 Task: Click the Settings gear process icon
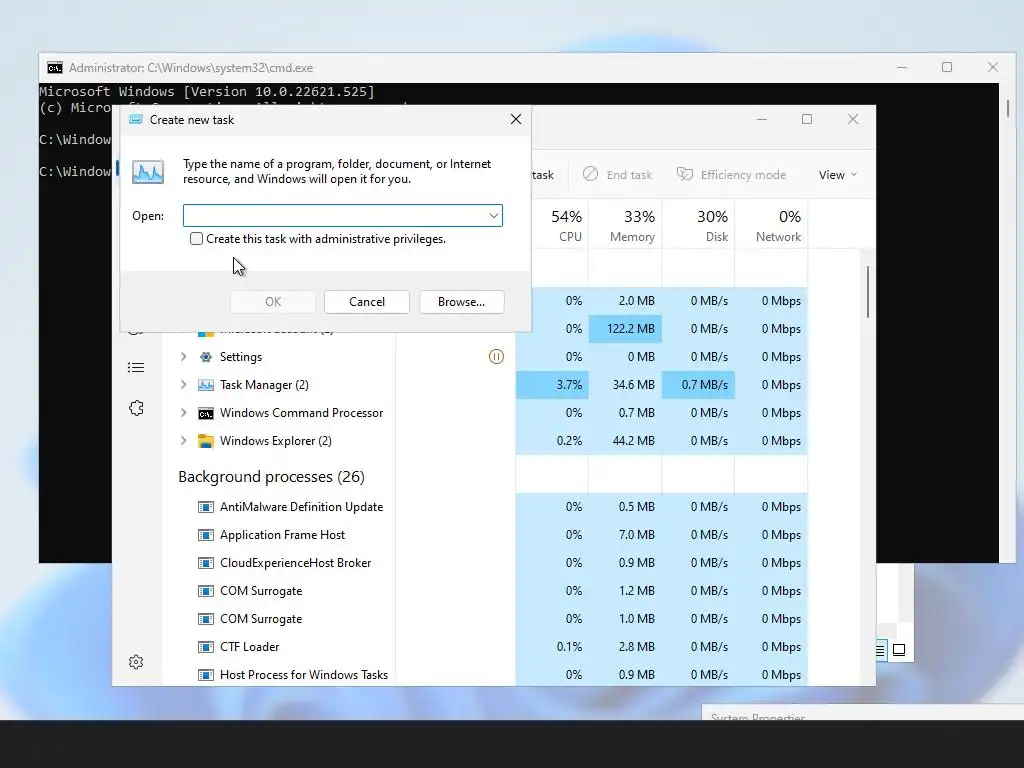click(206, 357)
